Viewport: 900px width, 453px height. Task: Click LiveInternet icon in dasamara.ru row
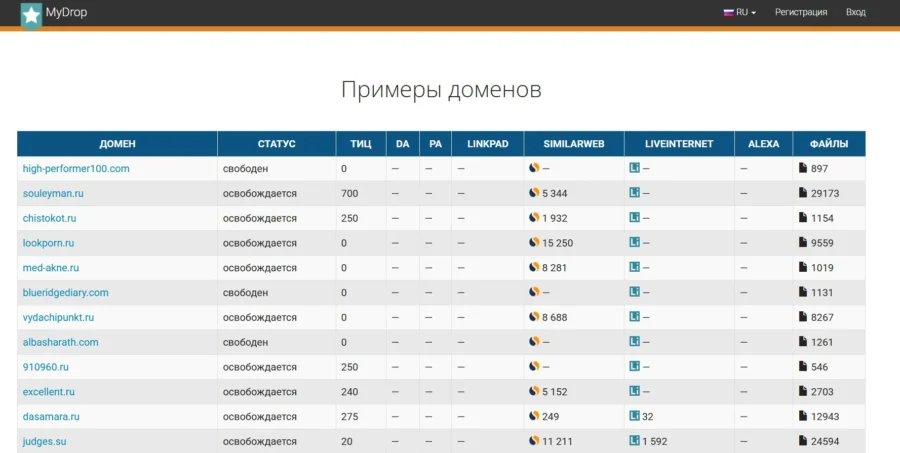coord(634,416)
